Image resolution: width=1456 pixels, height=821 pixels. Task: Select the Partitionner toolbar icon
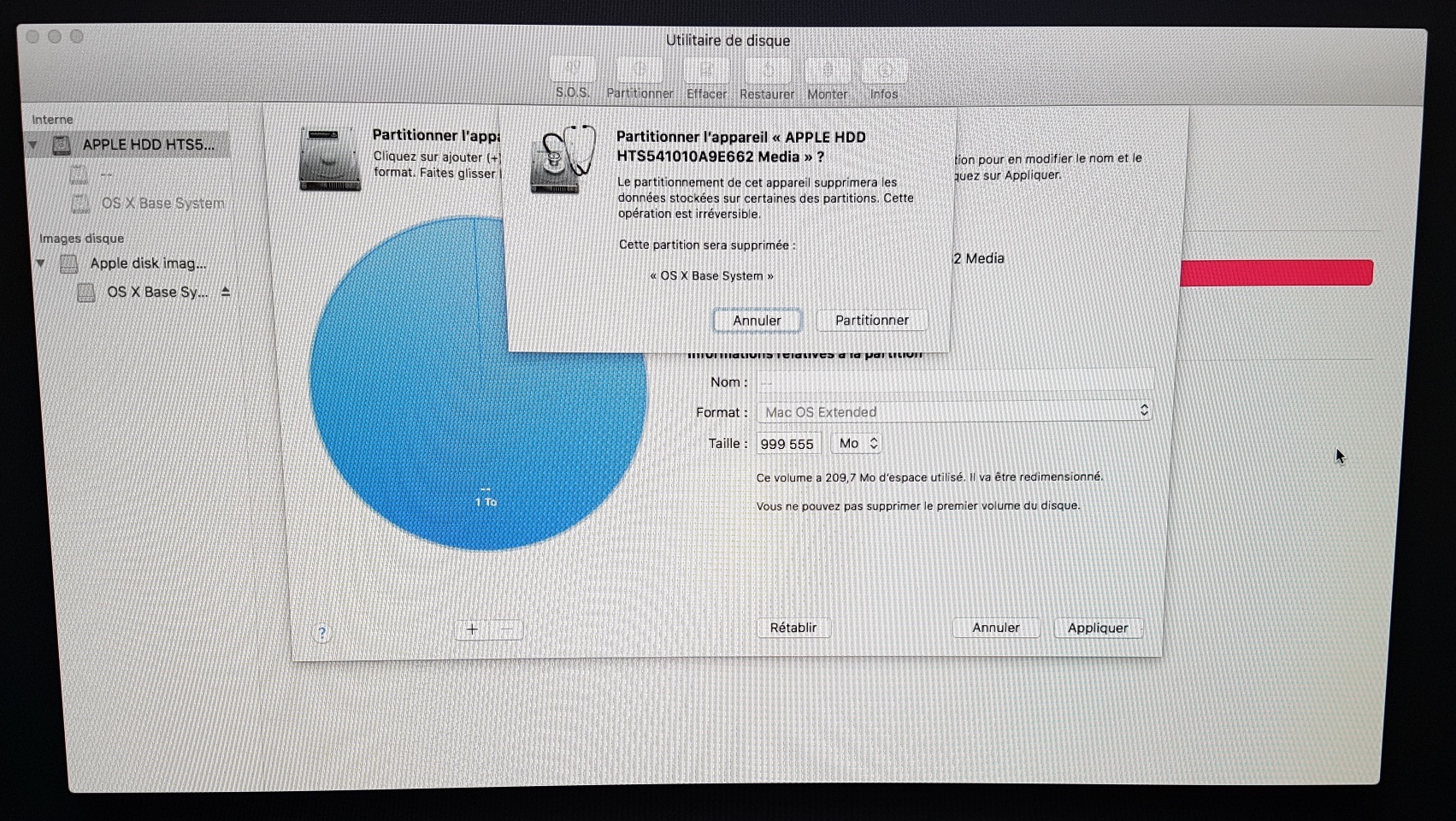click(x=640, y=69)
